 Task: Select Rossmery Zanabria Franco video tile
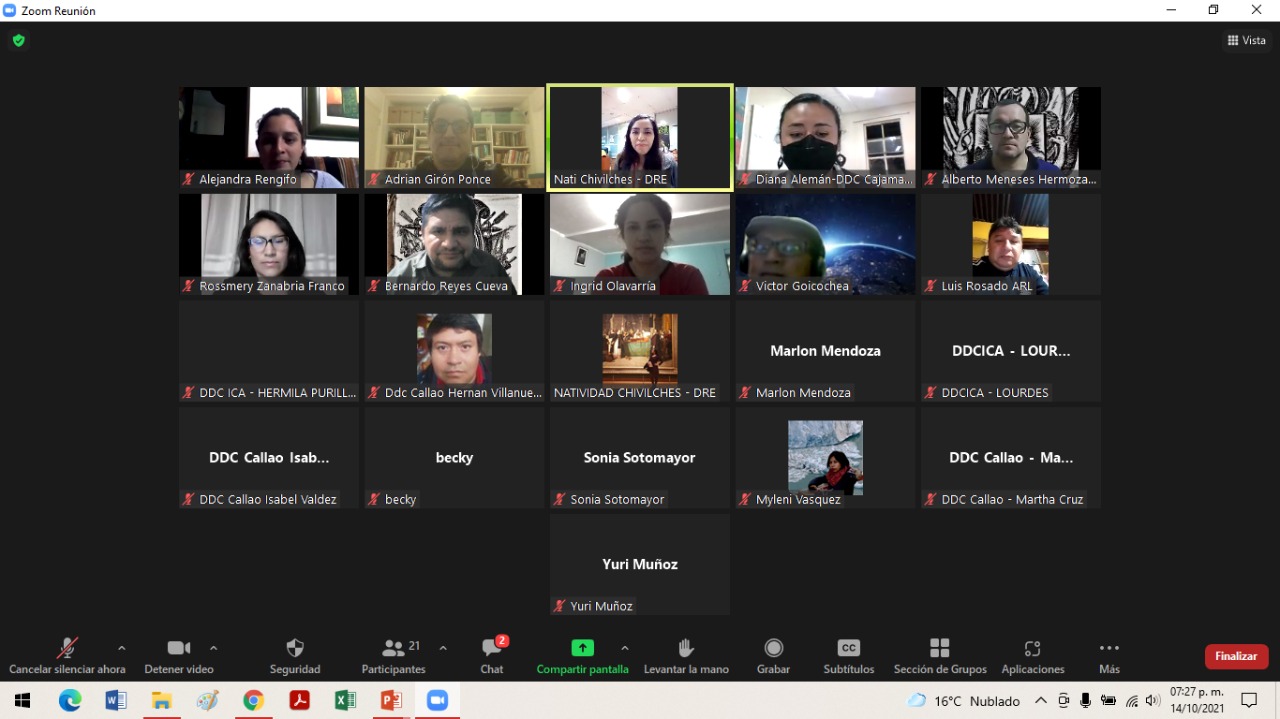click(x=269, y=244)
